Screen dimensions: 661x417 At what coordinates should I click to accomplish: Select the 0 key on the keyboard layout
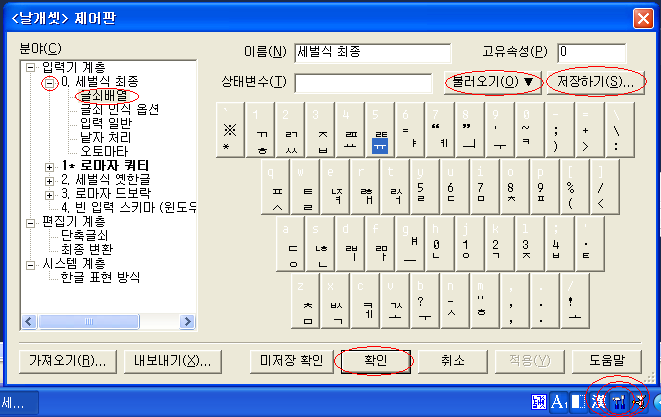(529, 129)
